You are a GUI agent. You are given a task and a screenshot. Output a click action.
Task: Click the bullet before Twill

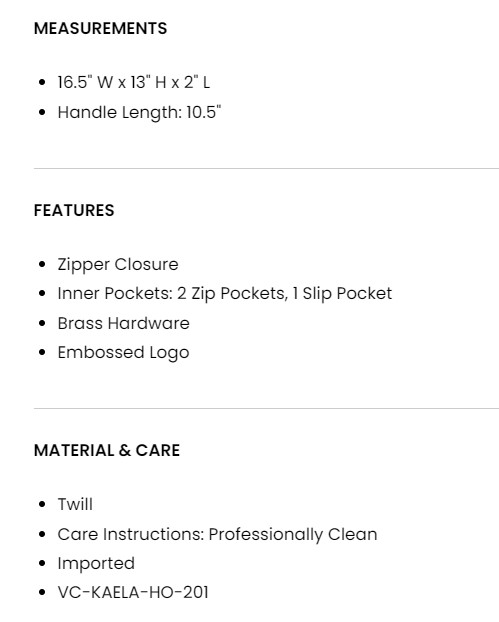[x=42, y=505]
